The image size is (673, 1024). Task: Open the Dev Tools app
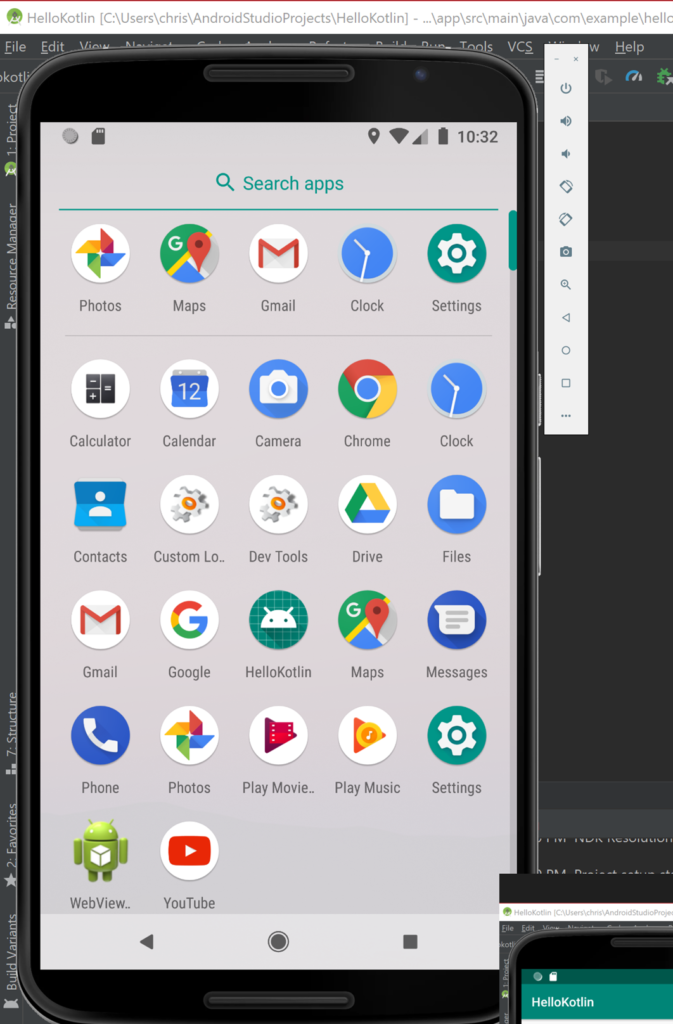pos(278,504)
